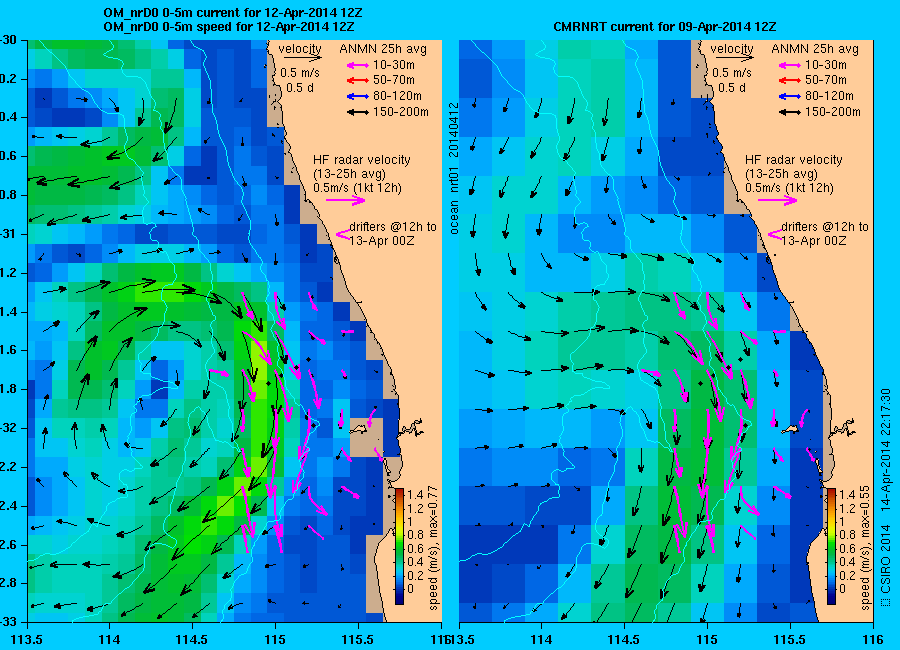Click the magenta 10-30m arrow in left legend
900x650 pixels.
[358, 65]
